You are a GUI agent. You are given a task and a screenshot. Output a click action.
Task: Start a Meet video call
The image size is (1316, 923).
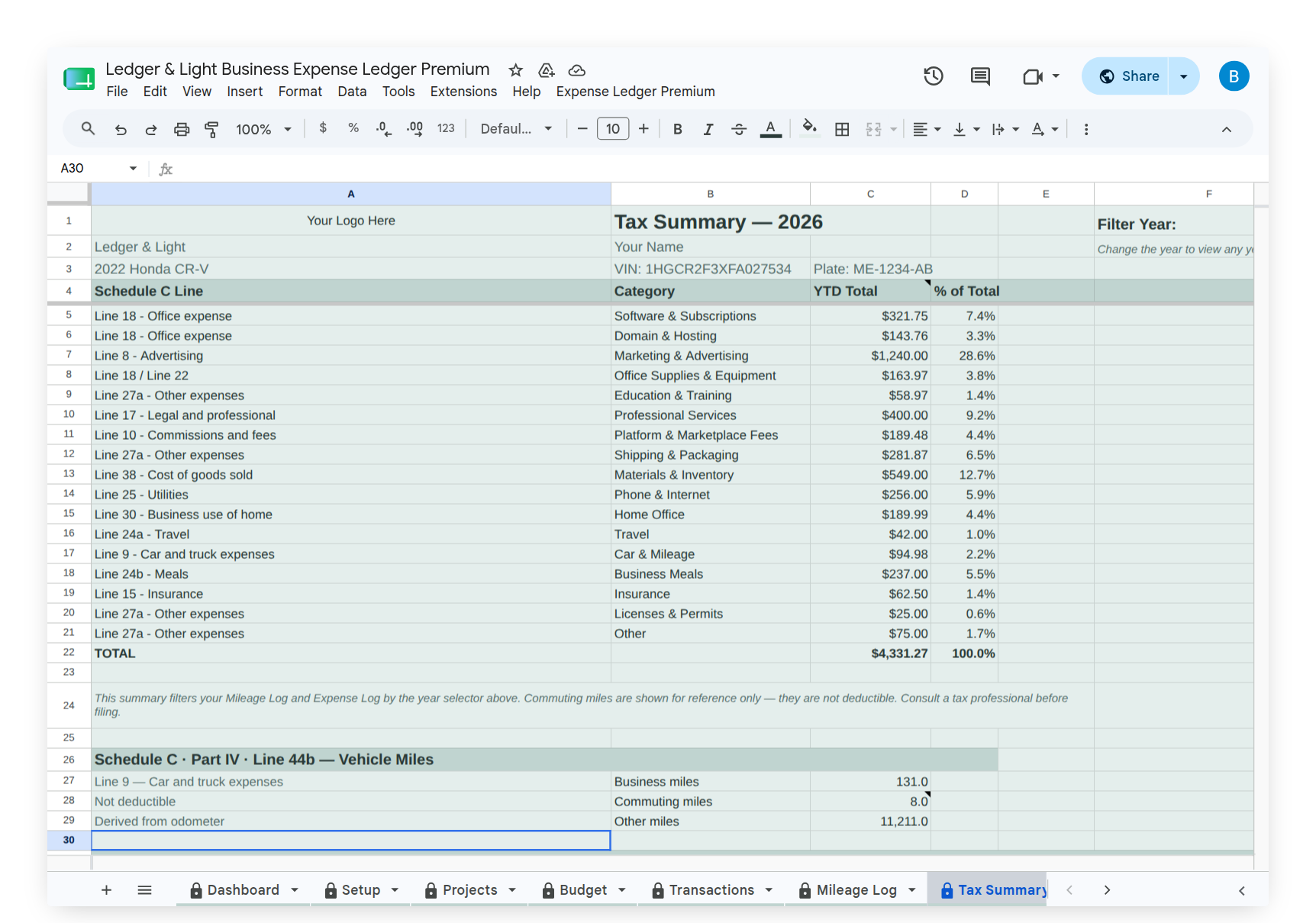1033,76
